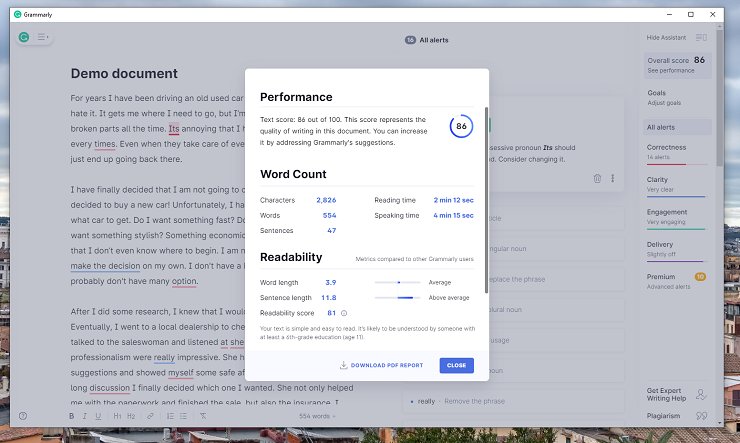Apply numbered list formatting
This screenshot has width=740, height=443.
point(170,416)
